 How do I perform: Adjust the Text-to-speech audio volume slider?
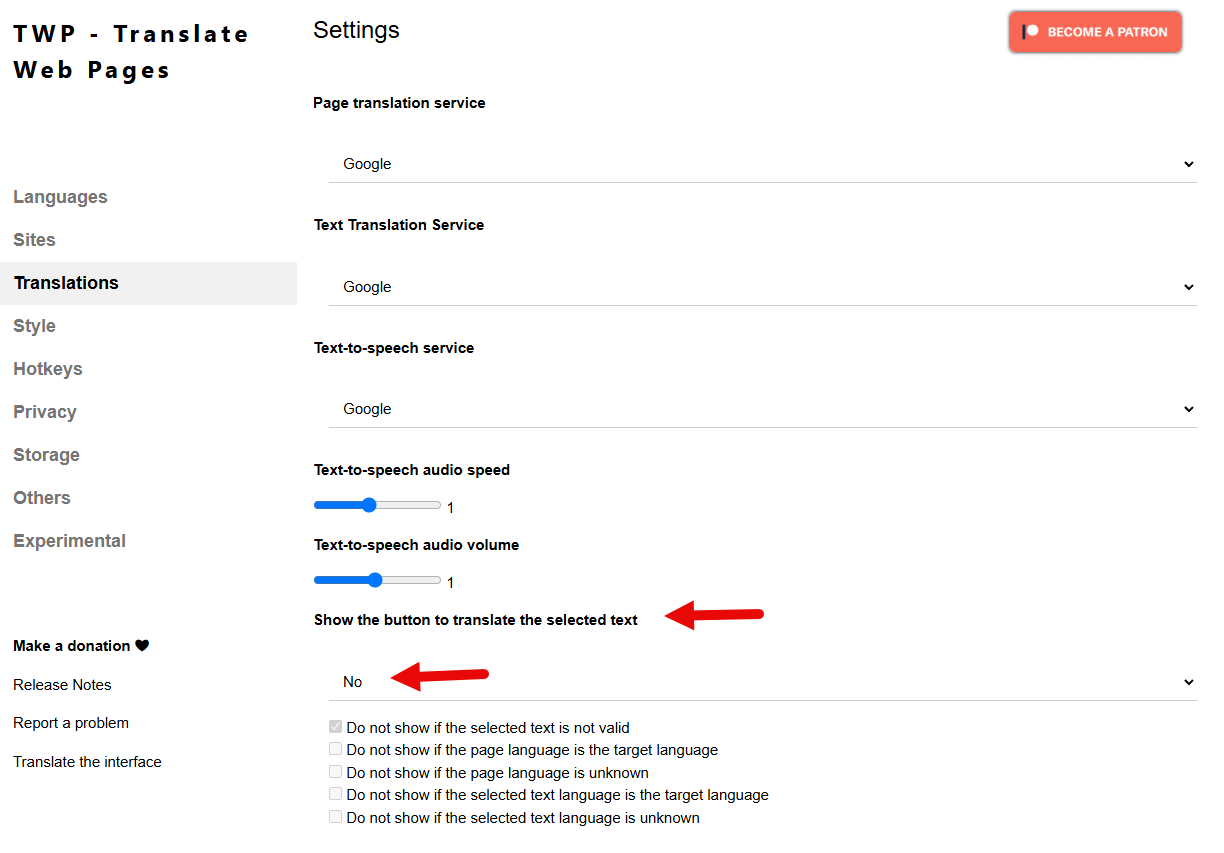pos(377,580)
